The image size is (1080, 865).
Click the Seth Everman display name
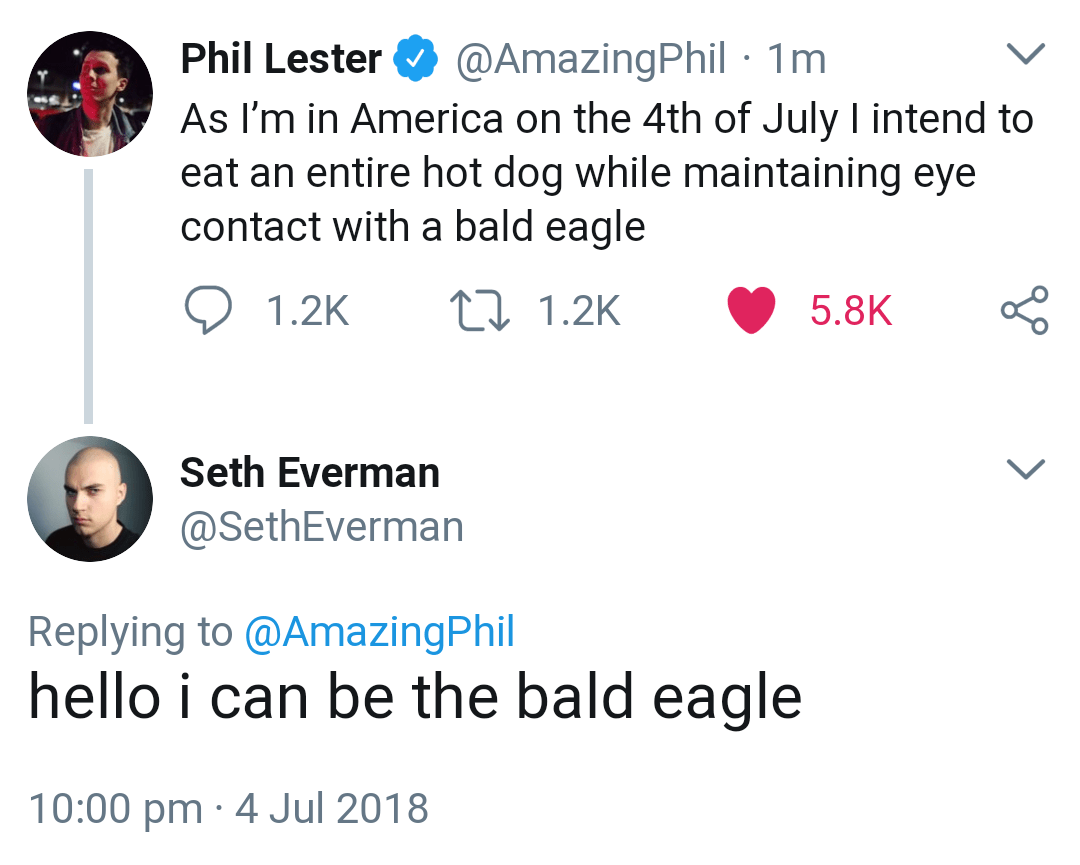click(x=309, y=473)
